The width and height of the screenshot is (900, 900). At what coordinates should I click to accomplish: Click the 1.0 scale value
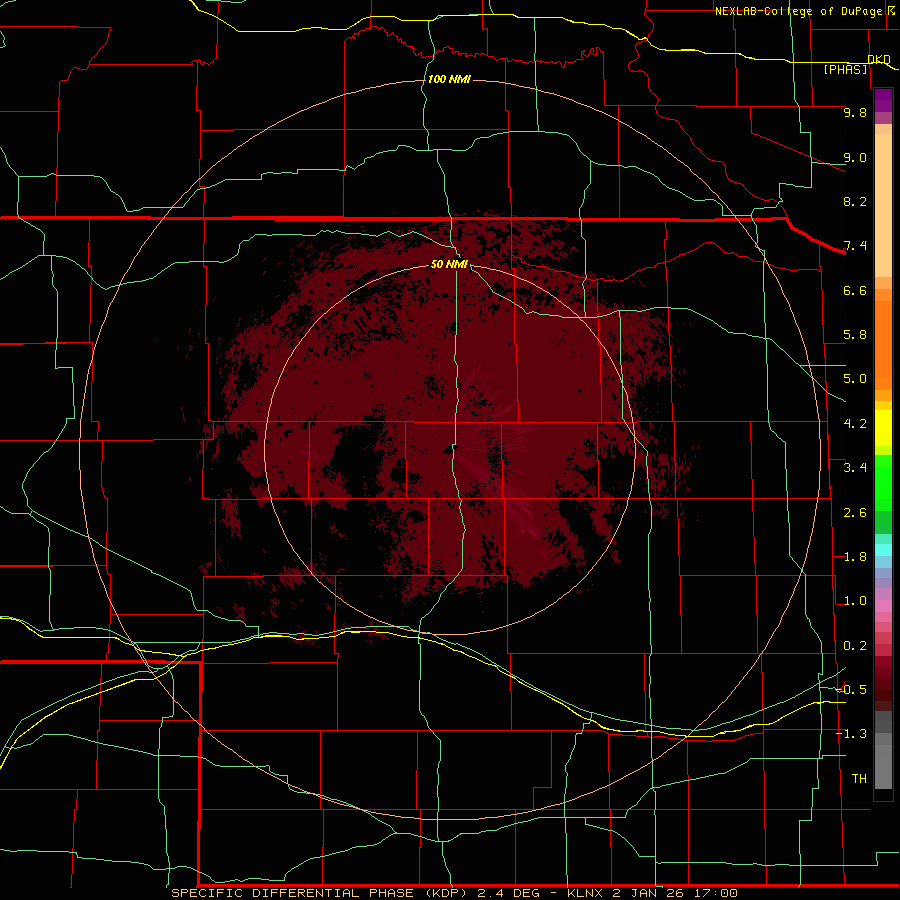pyautogui.click(x=855, y=601)
